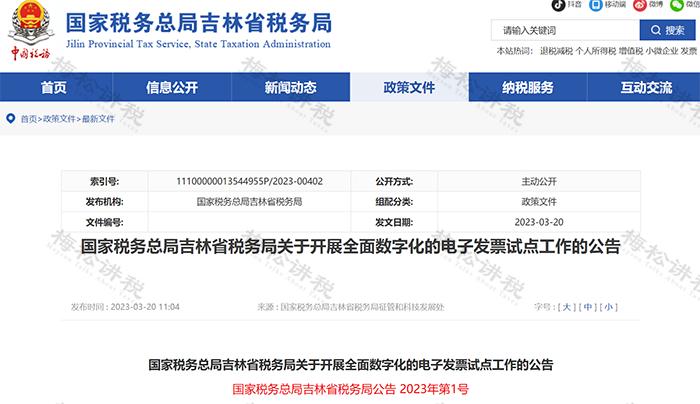Select the 政策文件 navigation tab
Viewport: 700px width, 404px height.
tap(409, 87)
